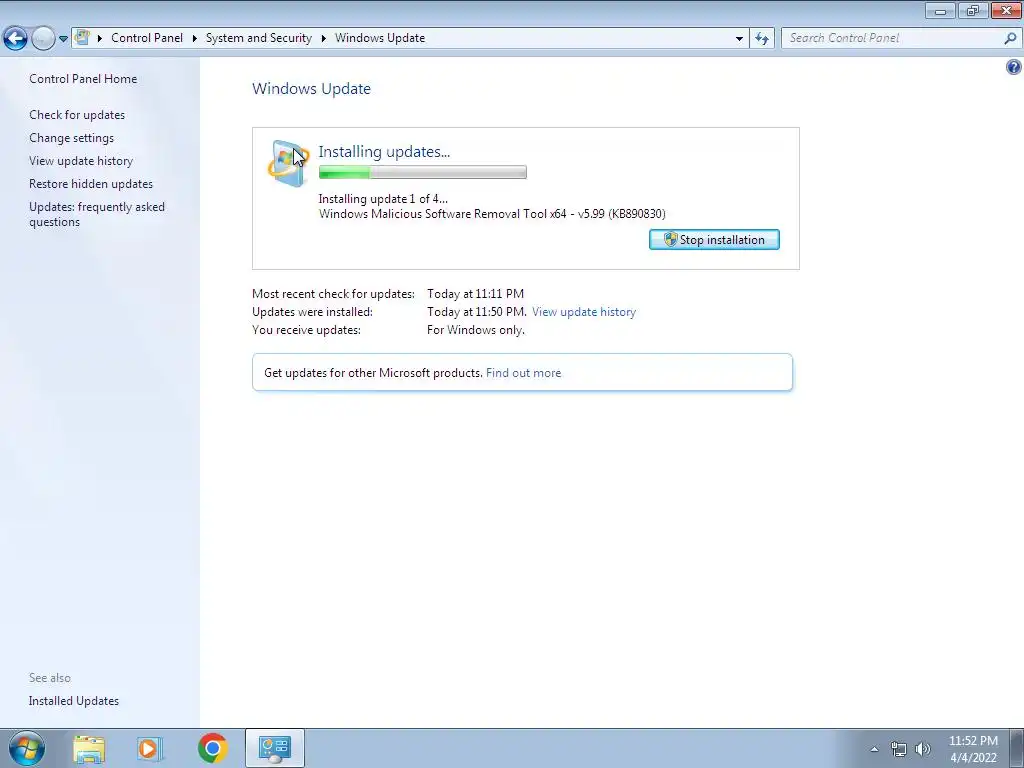Open the taskbar clock and date

coord(973,749)
